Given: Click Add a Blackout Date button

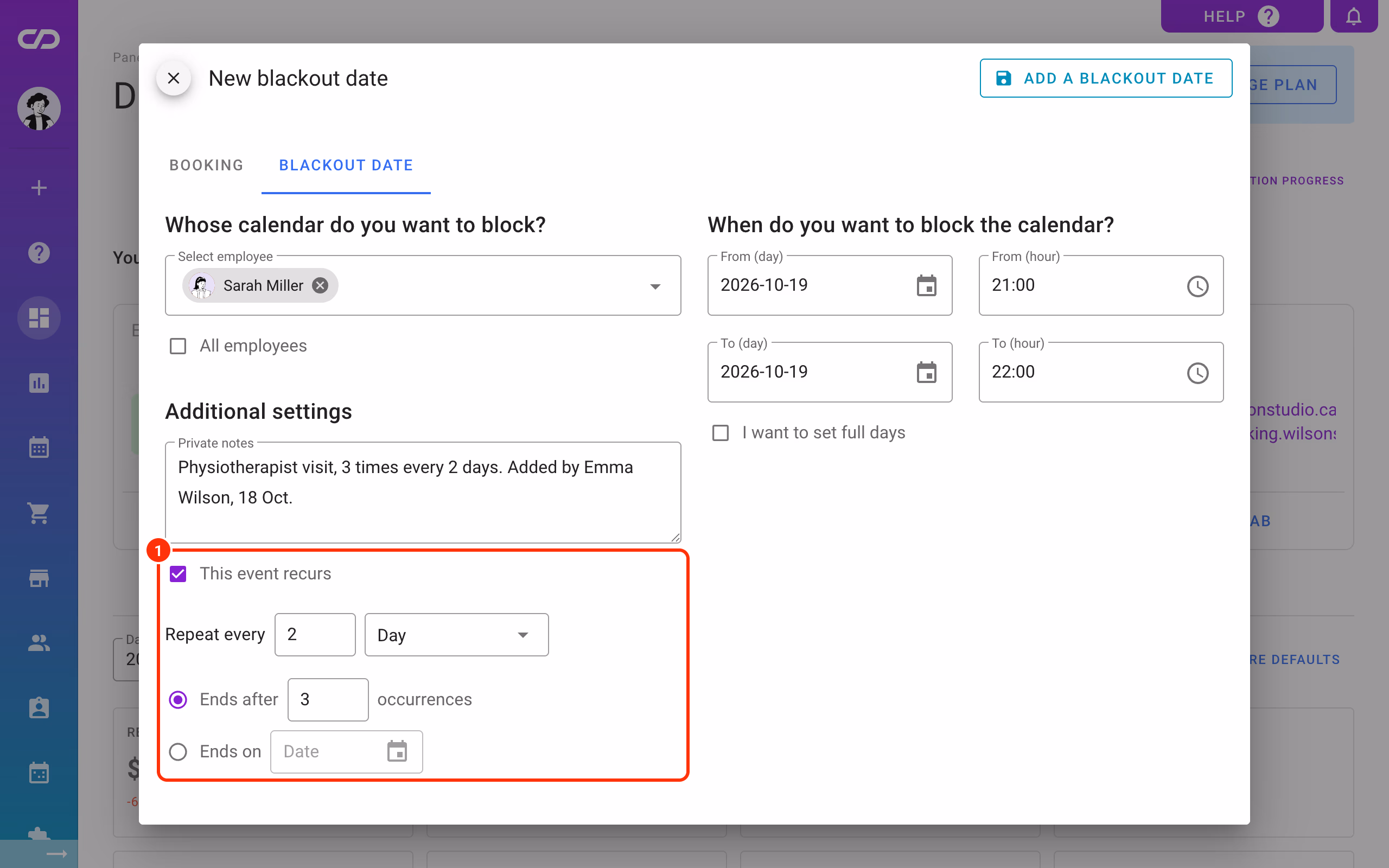Looking at the screenshot, I should 1105,78.
